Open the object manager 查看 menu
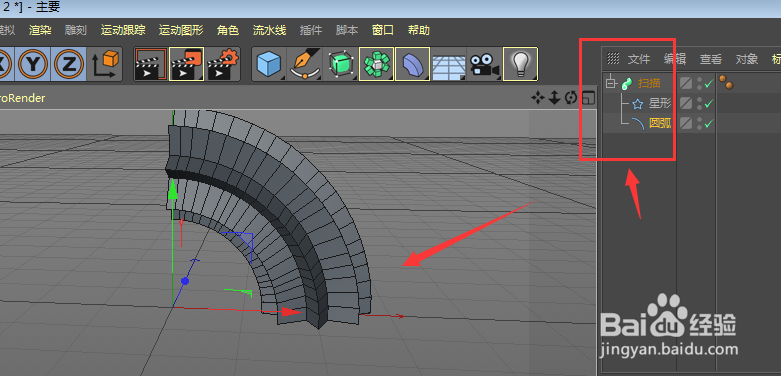 coord(711,59)
